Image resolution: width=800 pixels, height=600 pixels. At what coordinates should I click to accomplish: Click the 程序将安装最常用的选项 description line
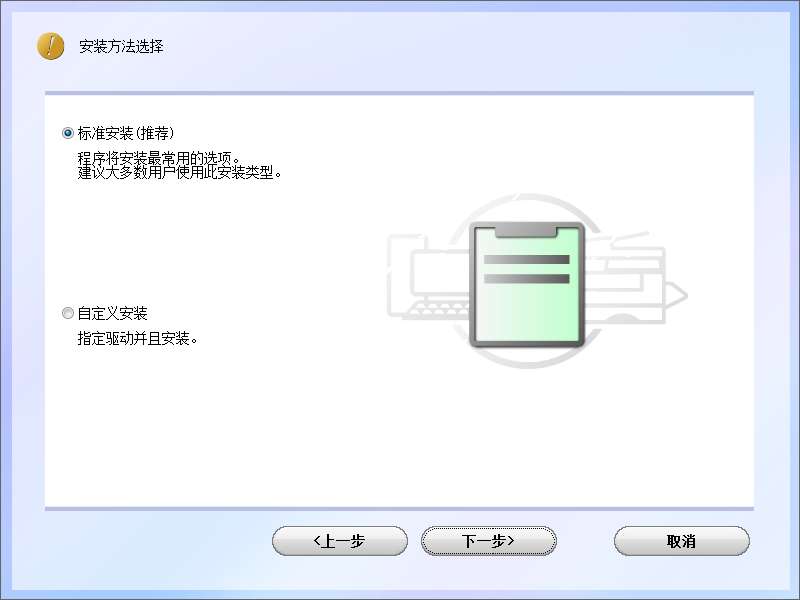point(159,158)
